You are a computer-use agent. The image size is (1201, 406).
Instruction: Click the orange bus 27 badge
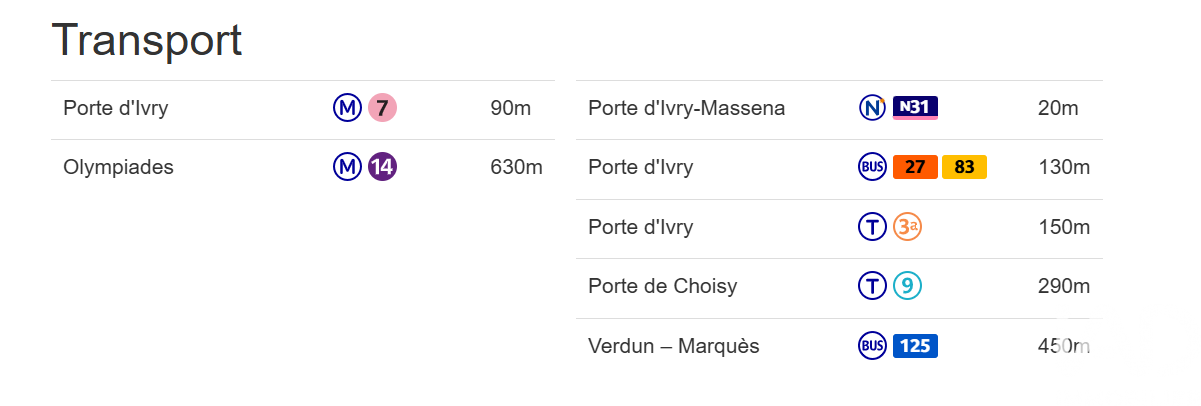[x=915, y=167]
